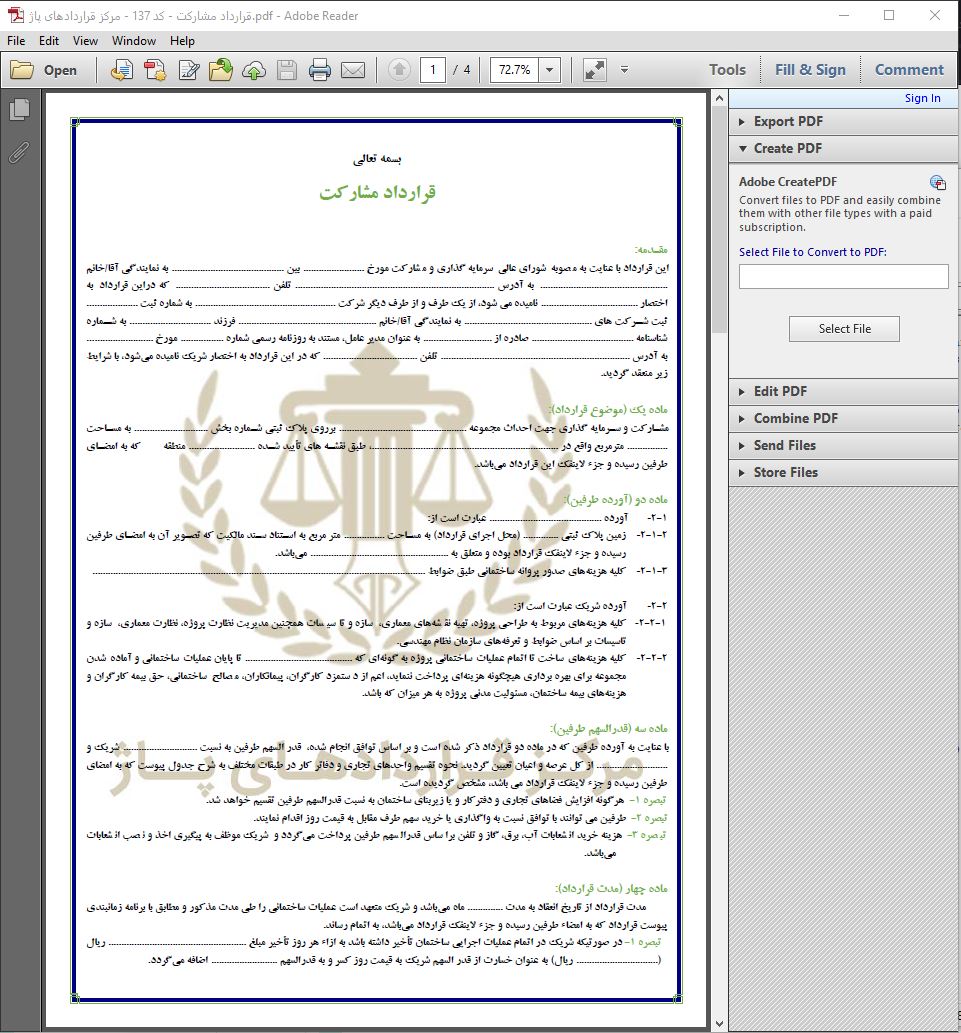Click the email envelope icon

point(353,70)
